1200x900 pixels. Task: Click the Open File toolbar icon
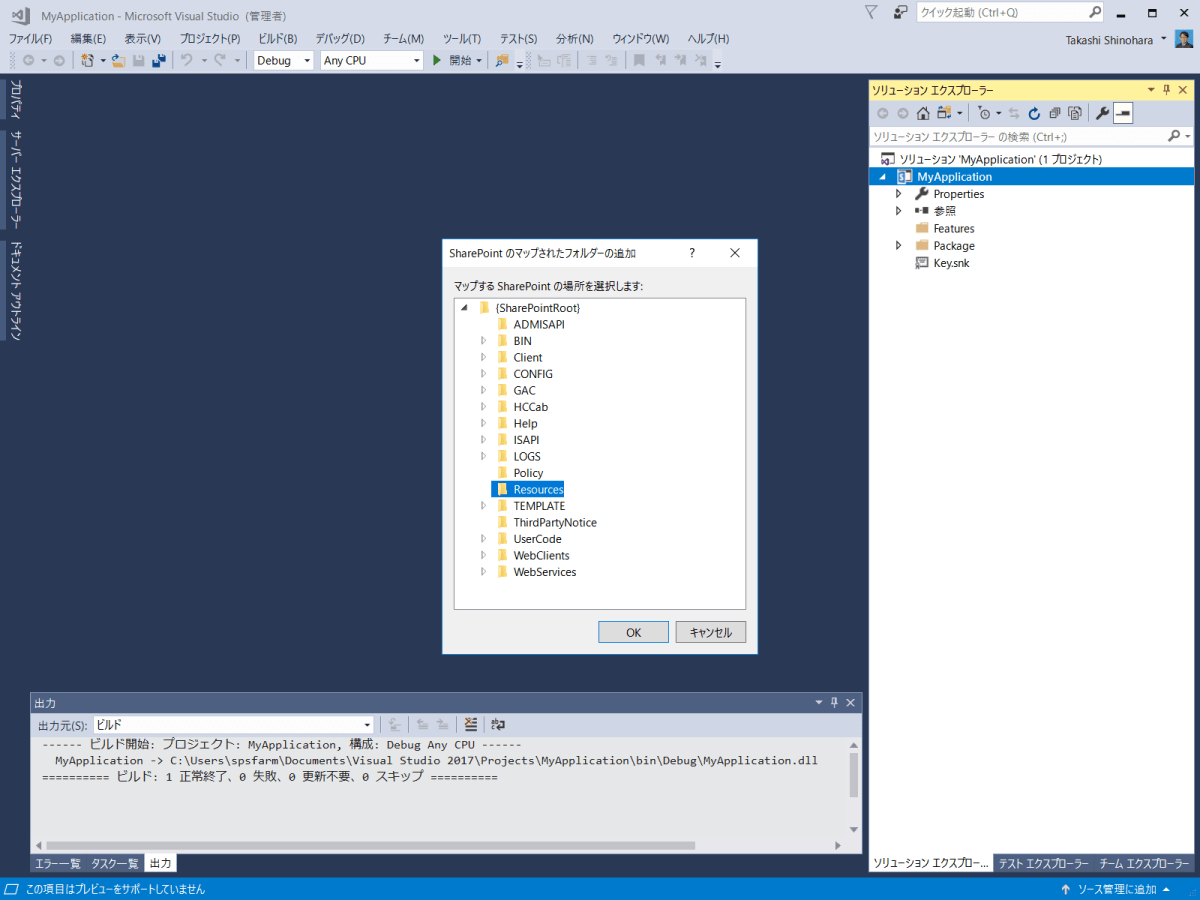(119, 61)
